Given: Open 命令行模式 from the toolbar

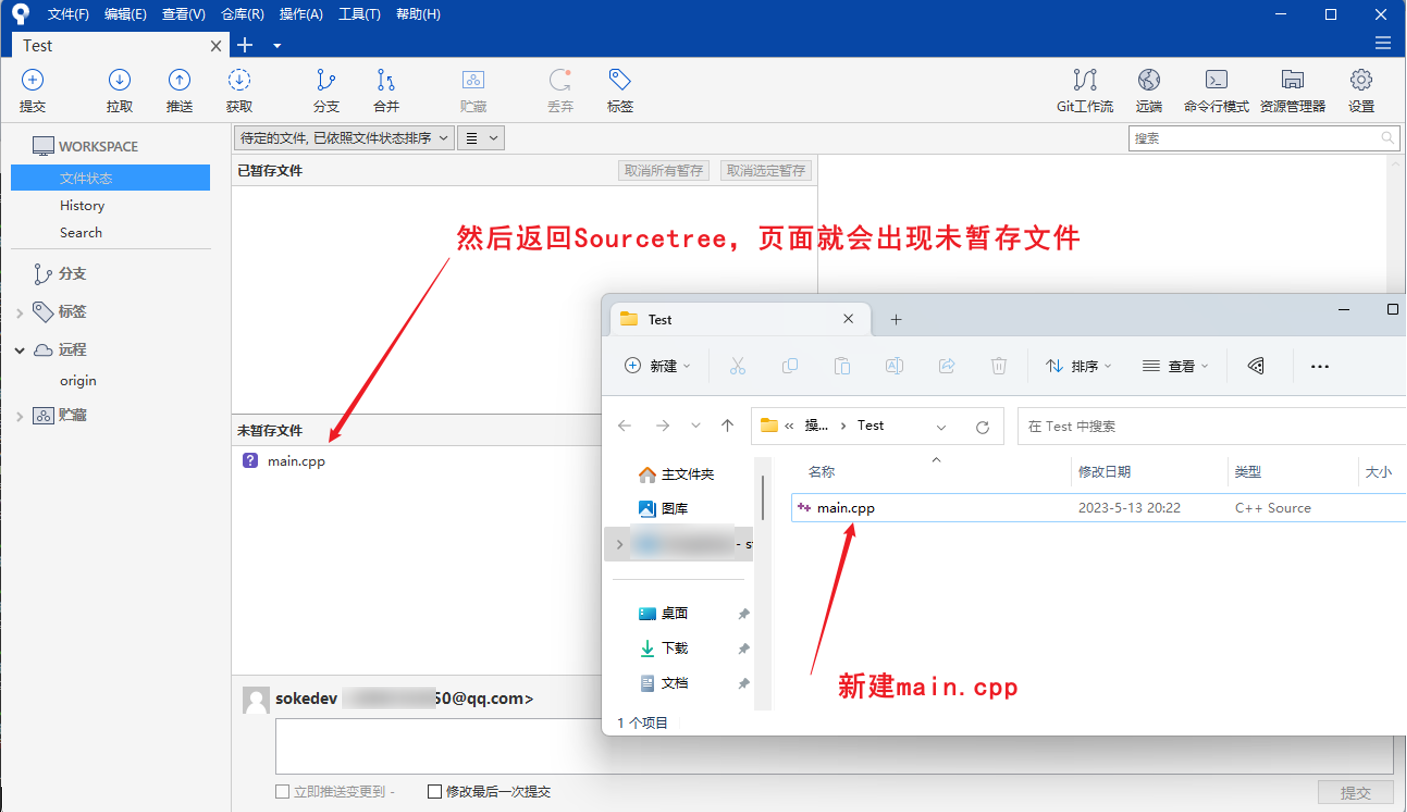Looking at the screenshot, I should coord(1217,89).
